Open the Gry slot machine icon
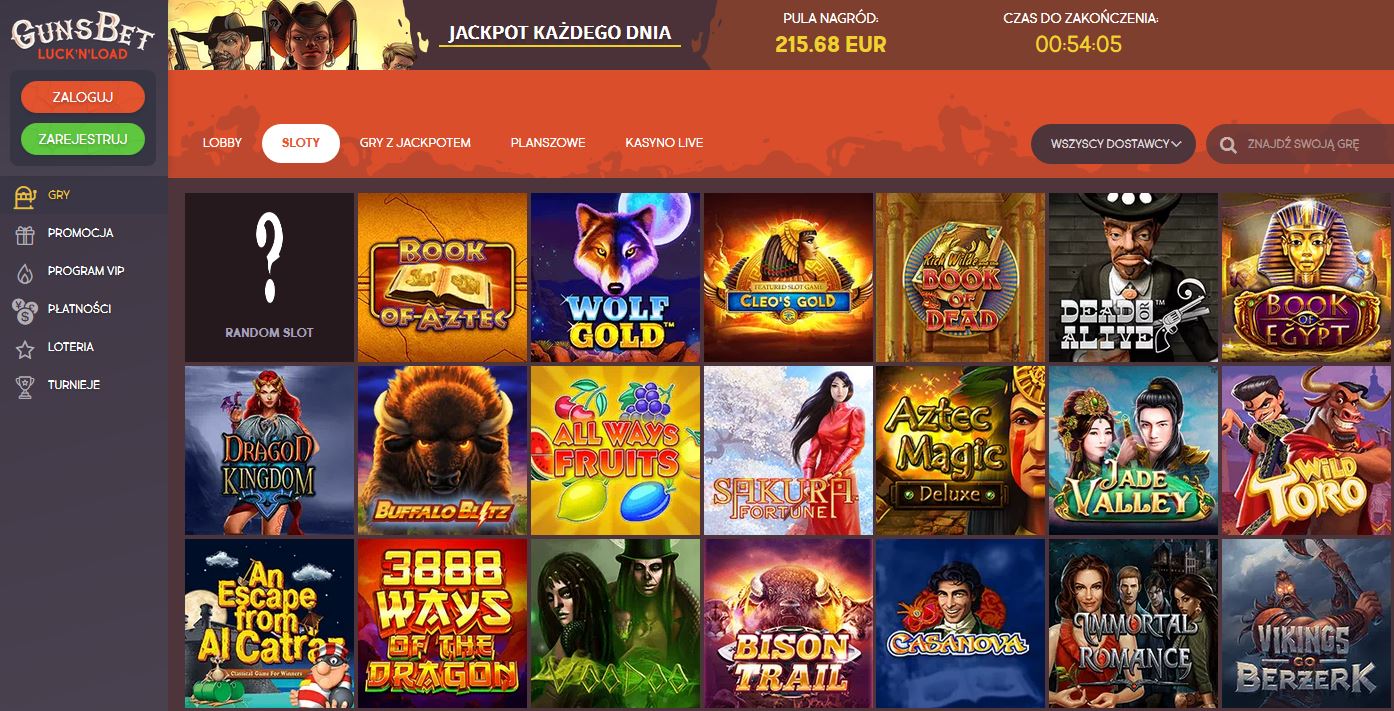The image size is (1394, 711). tap(25, 196)
